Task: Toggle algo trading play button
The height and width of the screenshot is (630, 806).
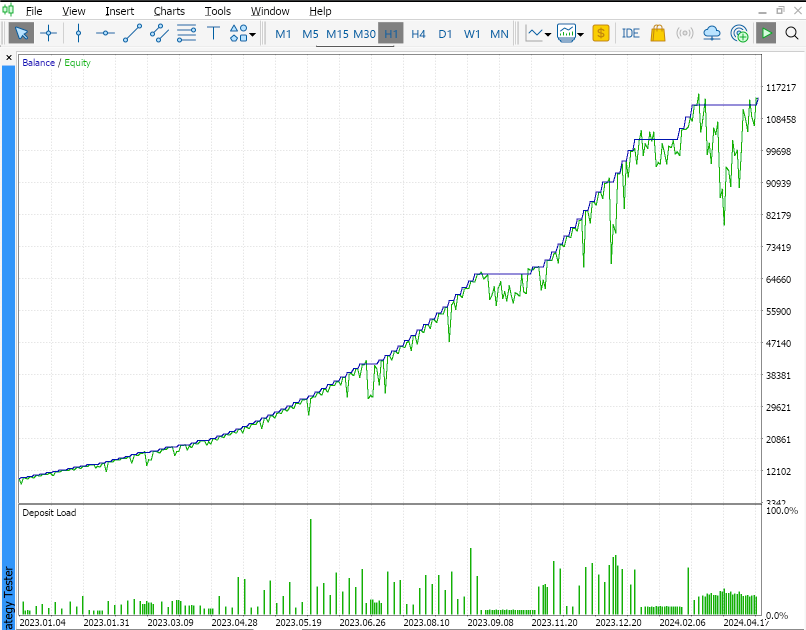Action: click(x=766, y=33)
